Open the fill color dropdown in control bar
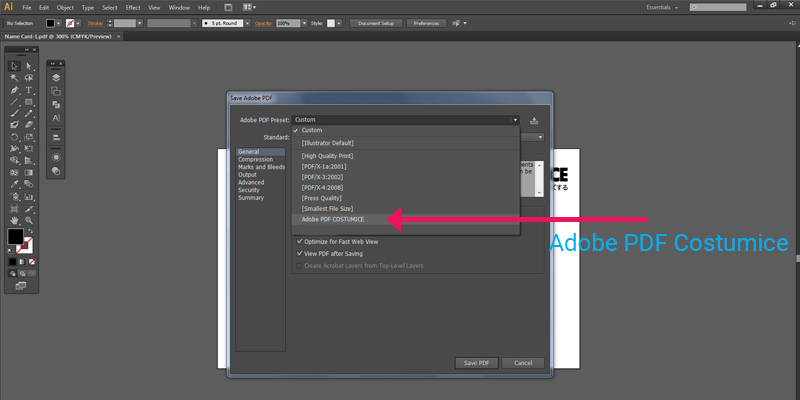 click(x=59, y=23)
